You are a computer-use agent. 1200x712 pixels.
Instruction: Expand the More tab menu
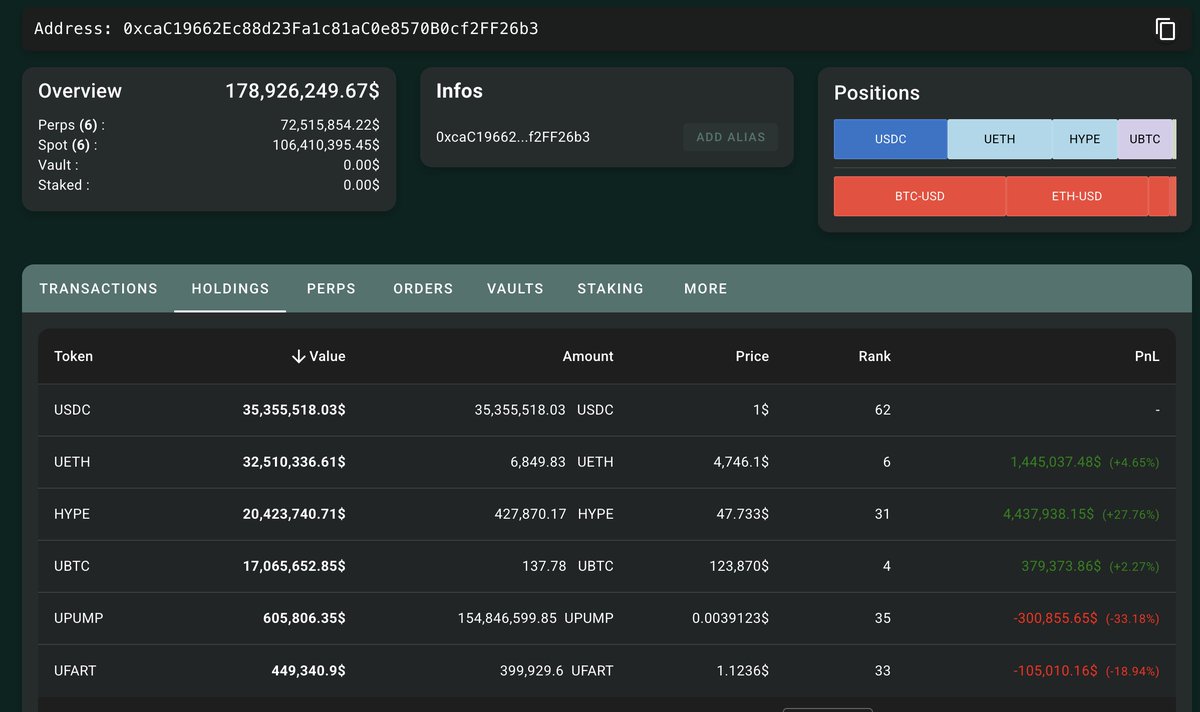[706, 288]
